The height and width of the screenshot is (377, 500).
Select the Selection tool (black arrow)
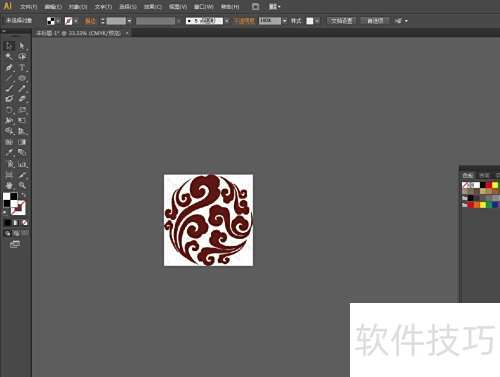point(9,46)
